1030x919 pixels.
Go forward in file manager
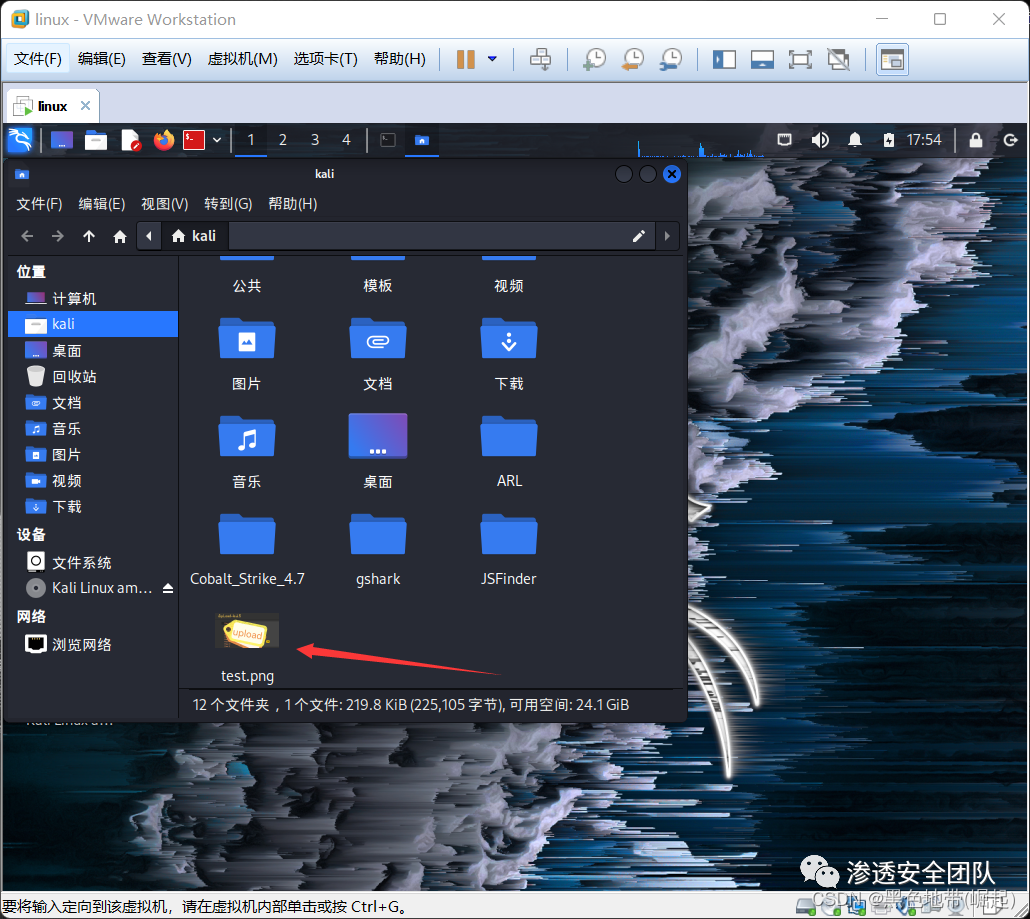(x=58, y=236)
